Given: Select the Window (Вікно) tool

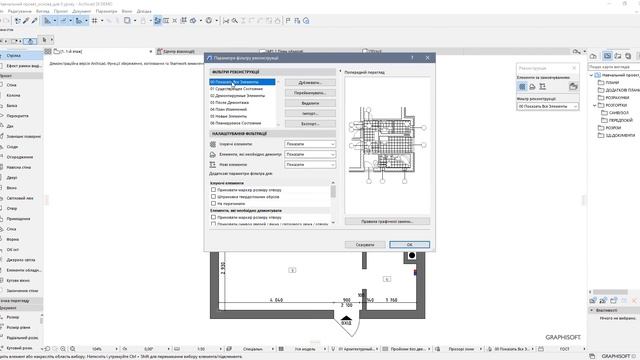Looking at the screenshot, I should (20, 188).
